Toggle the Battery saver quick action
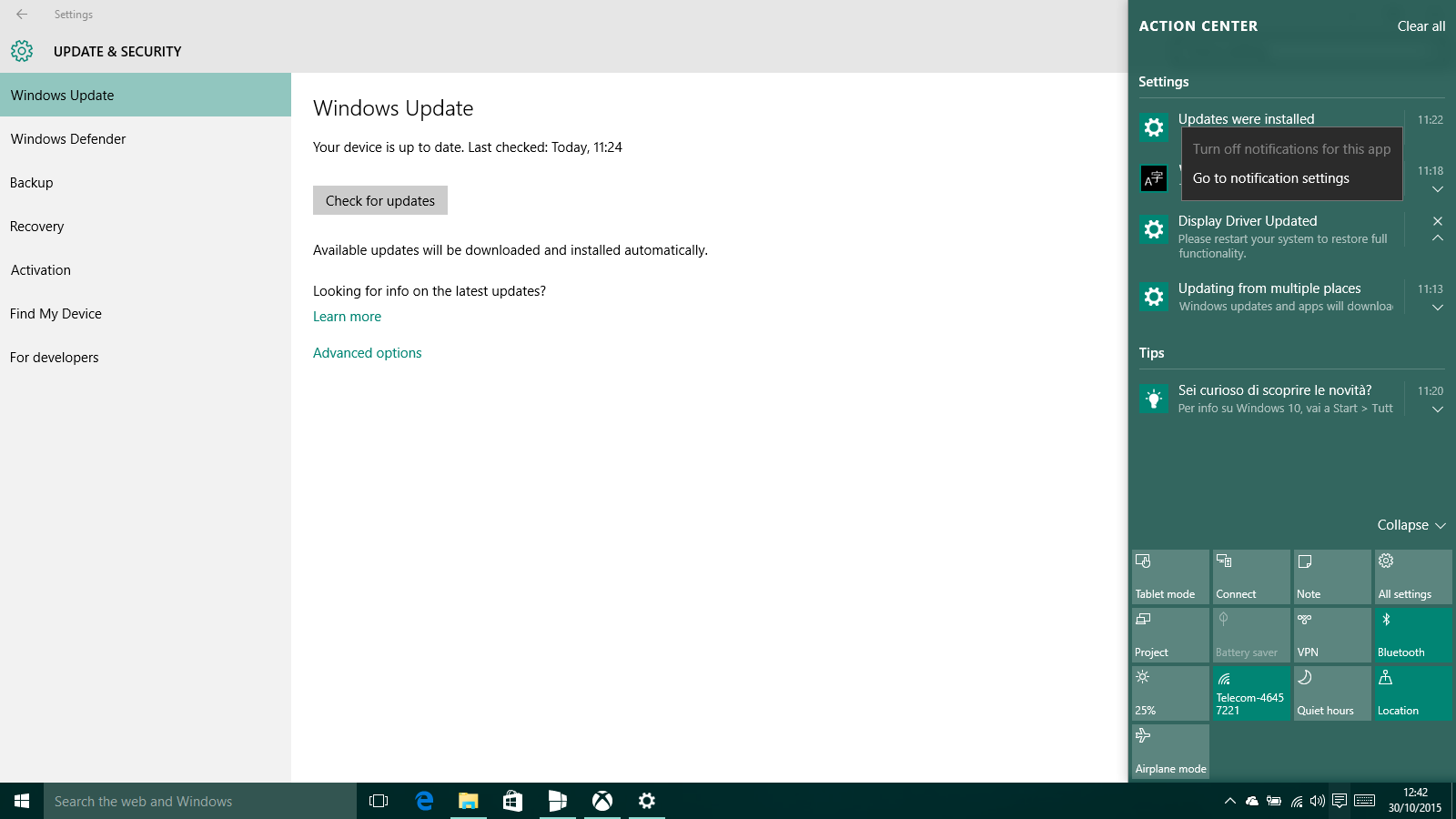This screenshot has height=819, width=1456. pos(1251,635)
